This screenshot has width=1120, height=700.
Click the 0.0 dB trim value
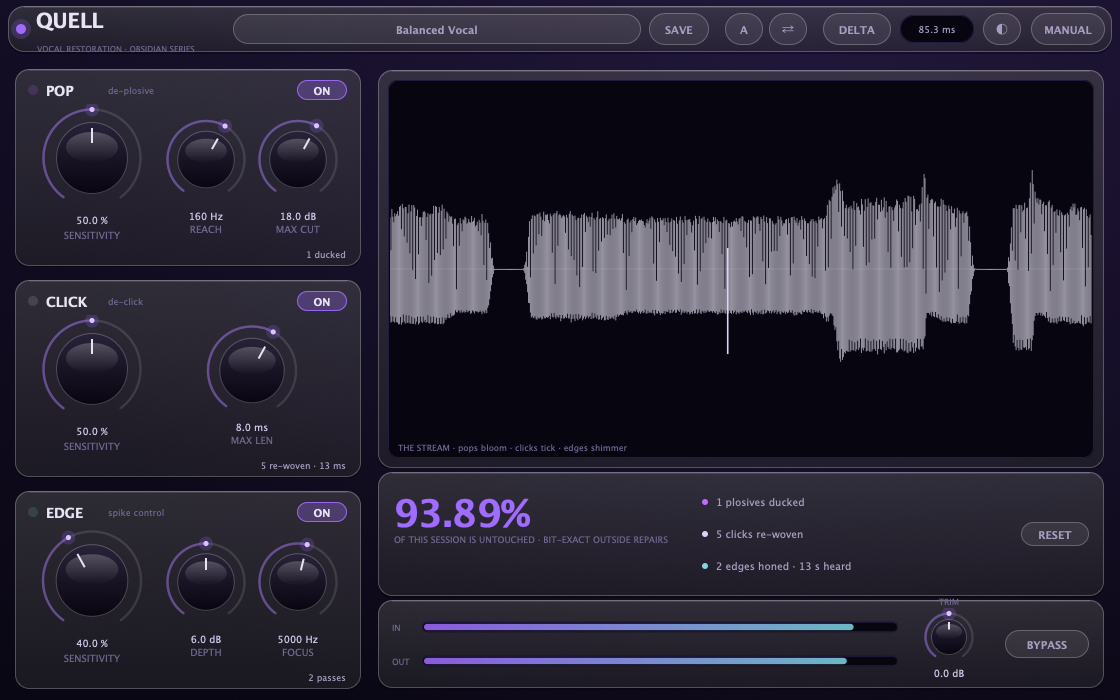(x=949, y=674)
